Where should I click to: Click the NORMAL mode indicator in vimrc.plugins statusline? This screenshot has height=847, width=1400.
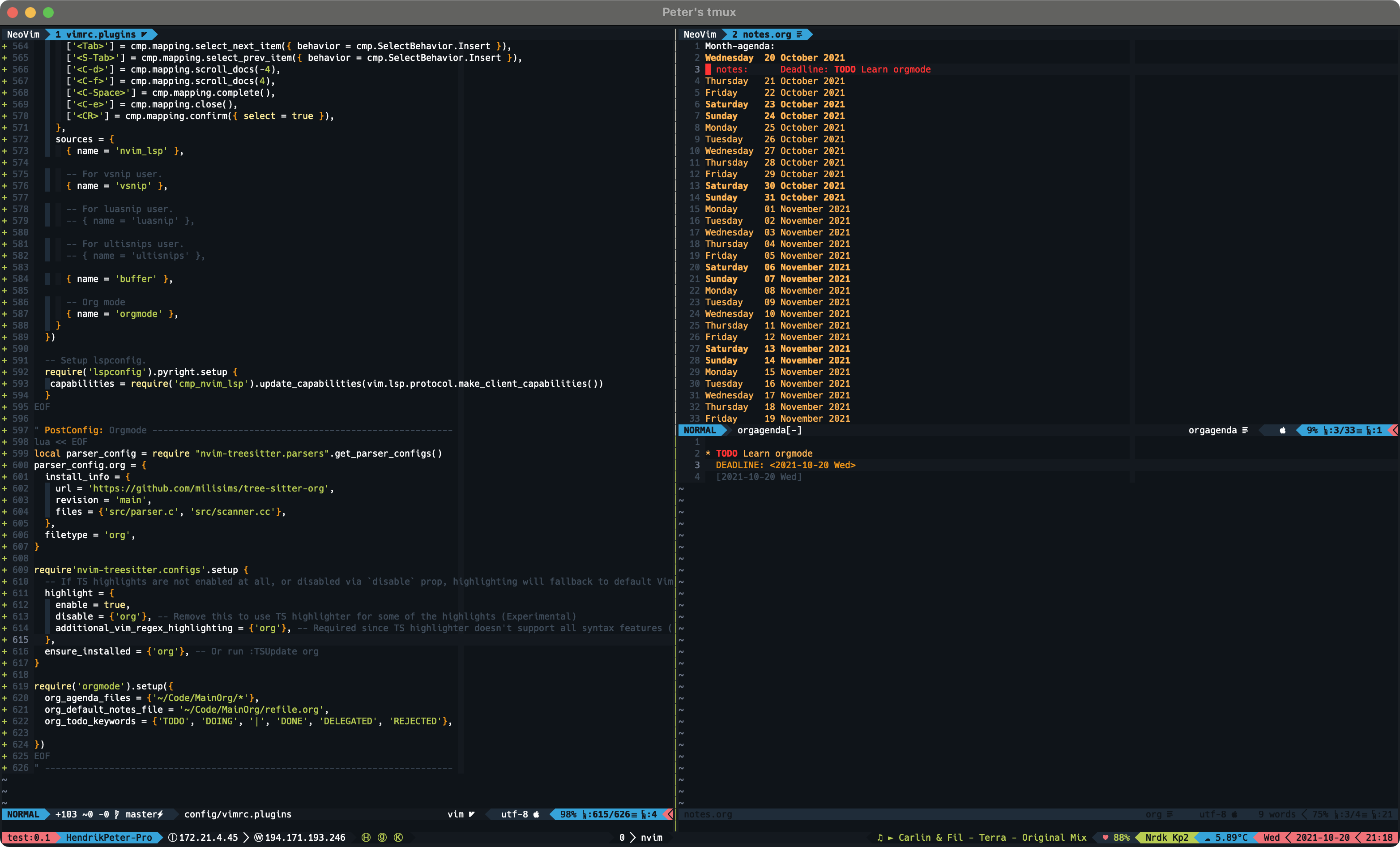tap(23, 814)
